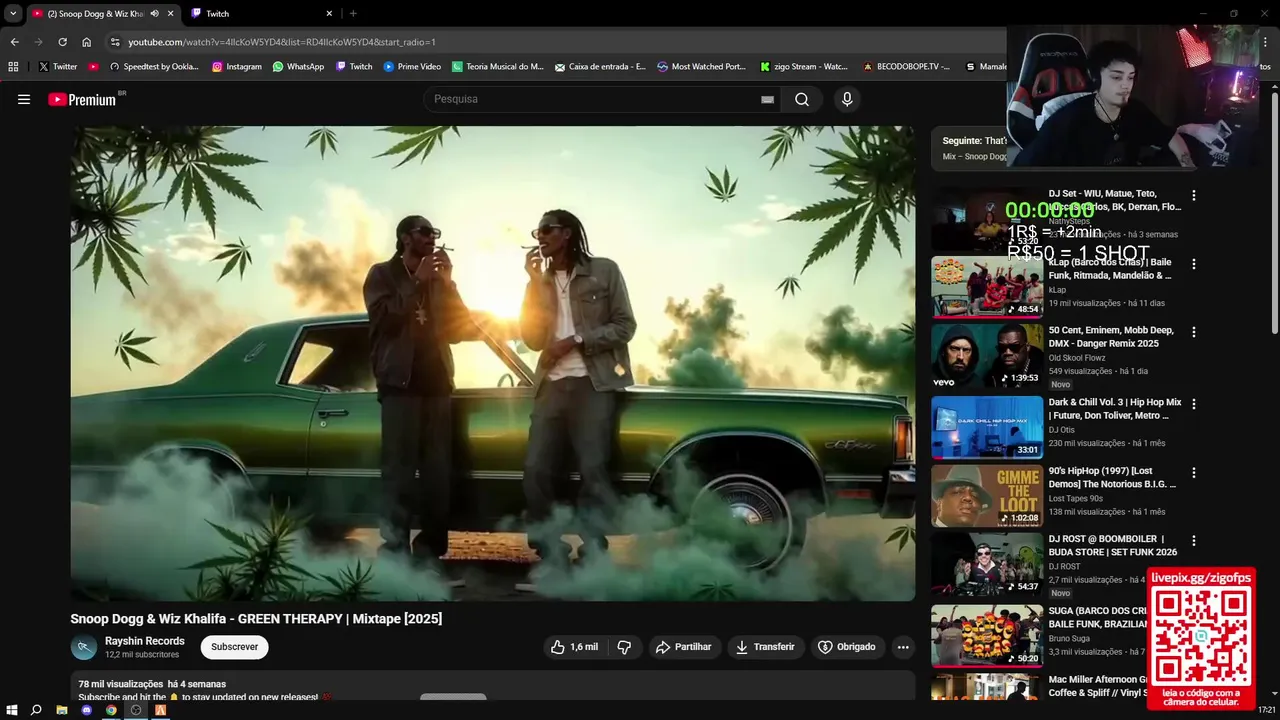This screenshot has width=1280, height=720.
Task: Open OBS Studio from taskbar
Action: click(136, 710)
